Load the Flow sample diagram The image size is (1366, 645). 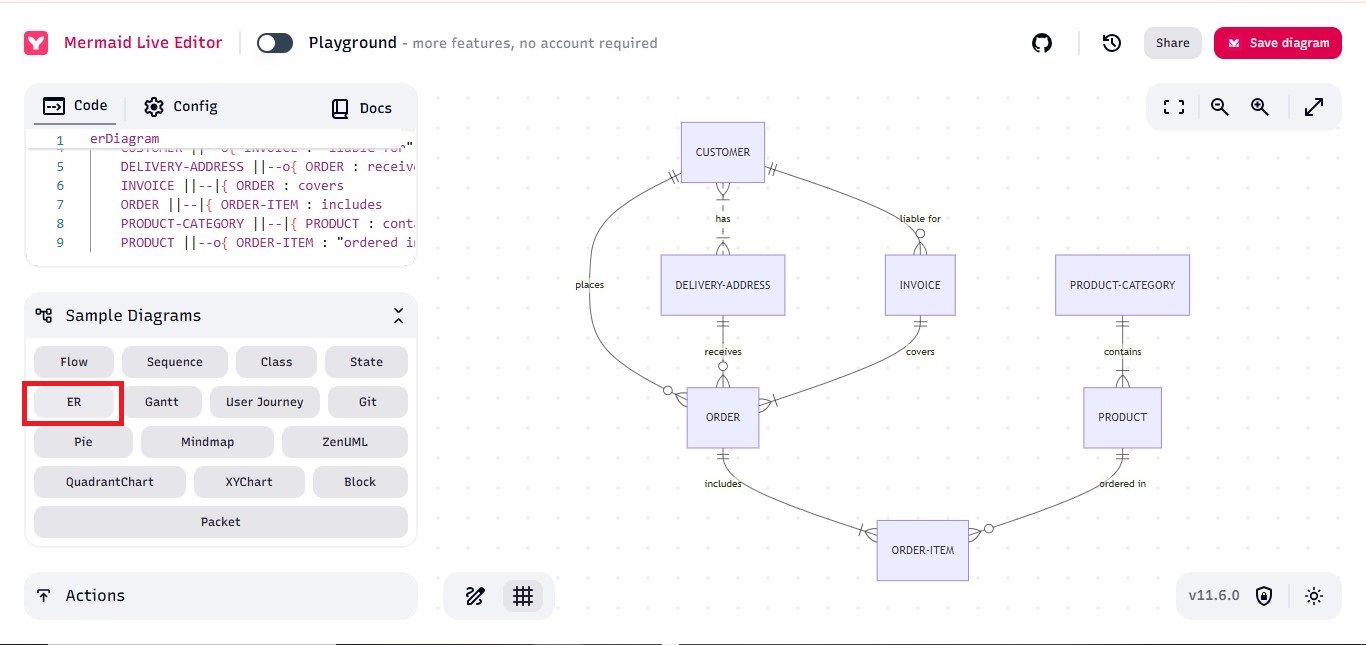pyautogui.click(x=74, y=362)
